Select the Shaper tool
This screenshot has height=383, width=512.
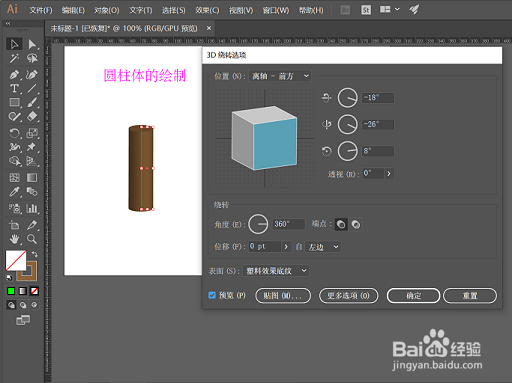tap(14, 117)
